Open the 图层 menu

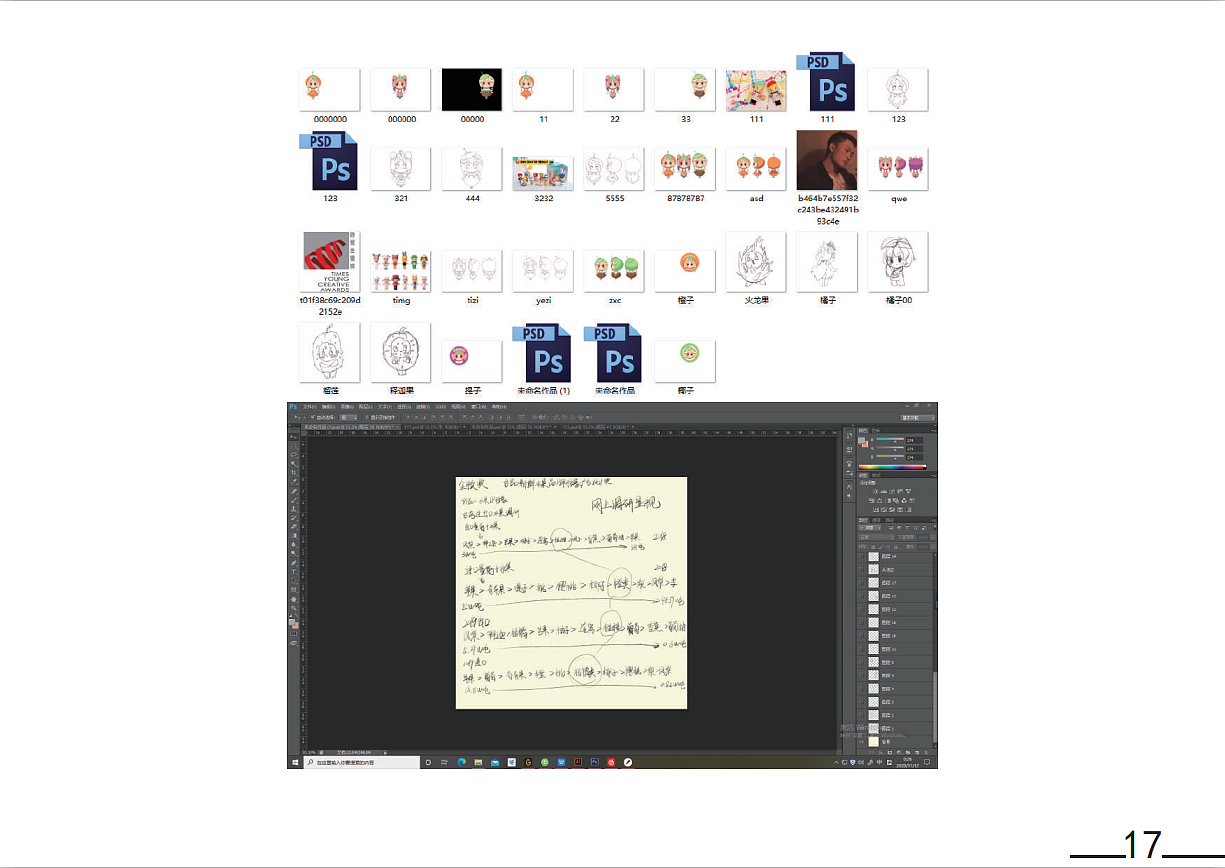click(x=365, y=406)
